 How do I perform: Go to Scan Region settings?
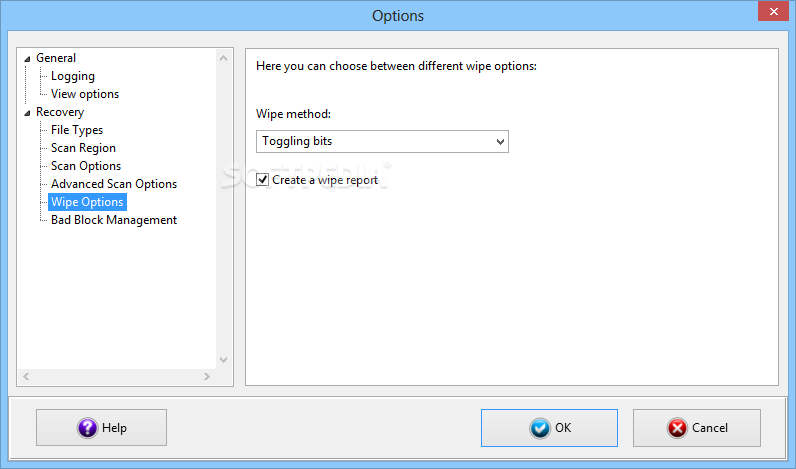tap(83, 148)
